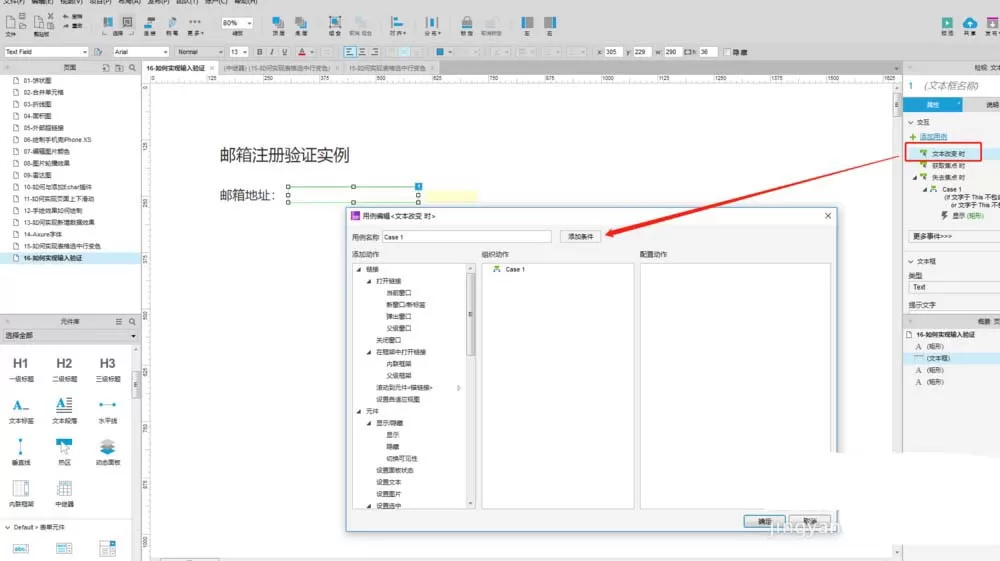Collapse the interactions section in inspector
1000x561 pixels.
pos(911,122)
